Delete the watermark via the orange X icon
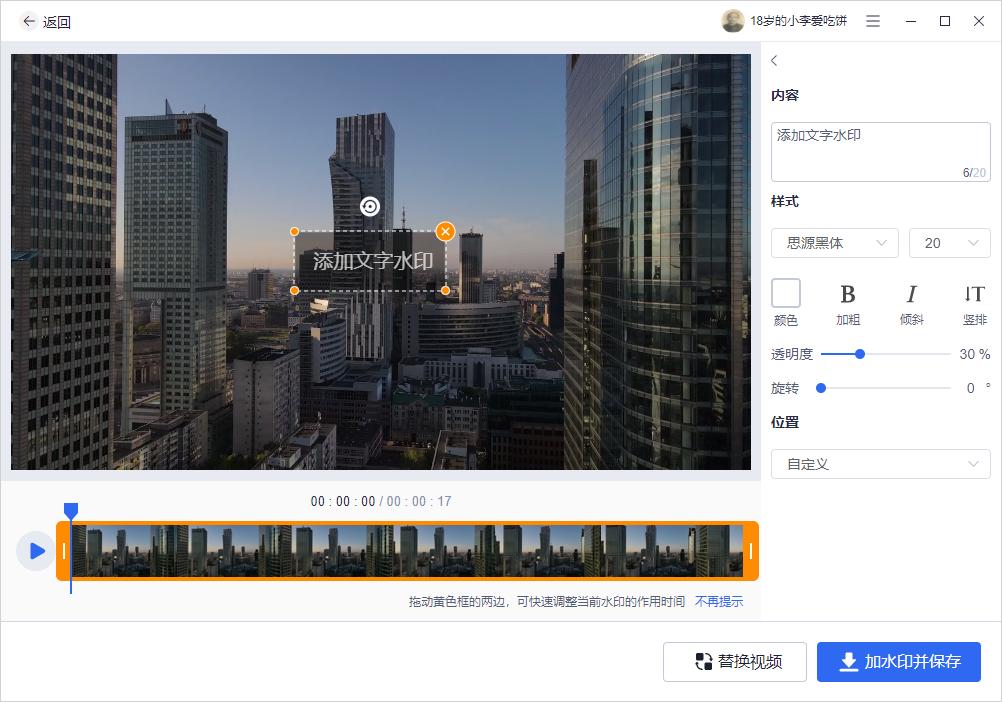This screenshot has height=702, width=1002. [x=445, y=231]
